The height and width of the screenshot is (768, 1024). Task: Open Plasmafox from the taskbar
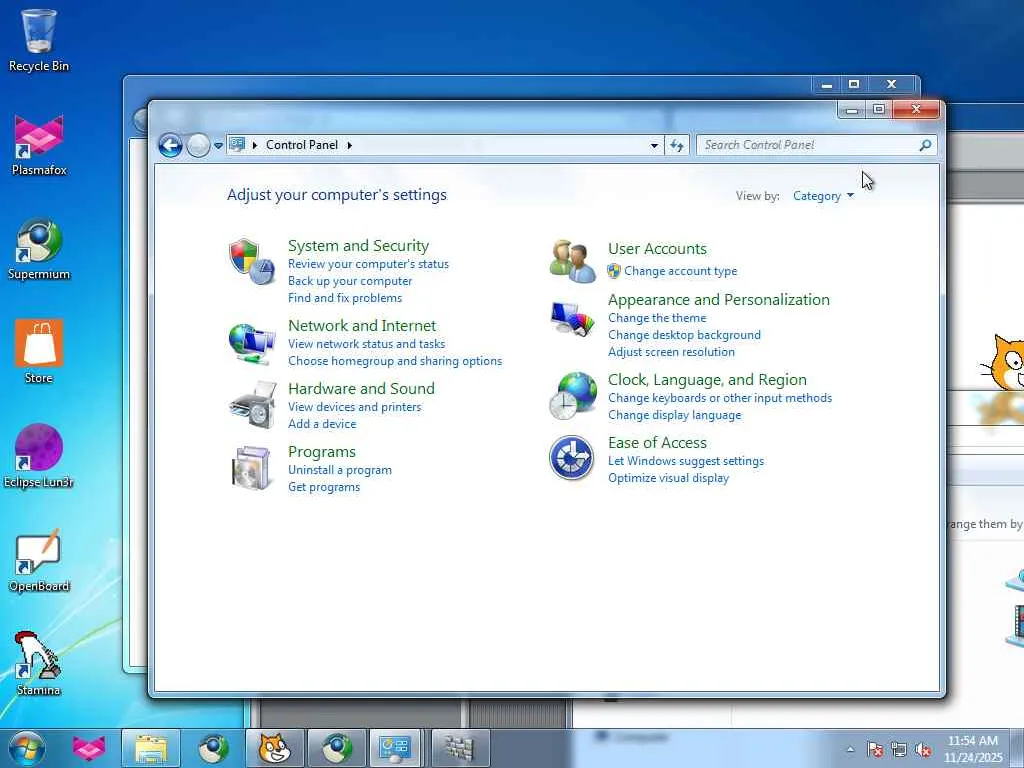click(89, 748)
